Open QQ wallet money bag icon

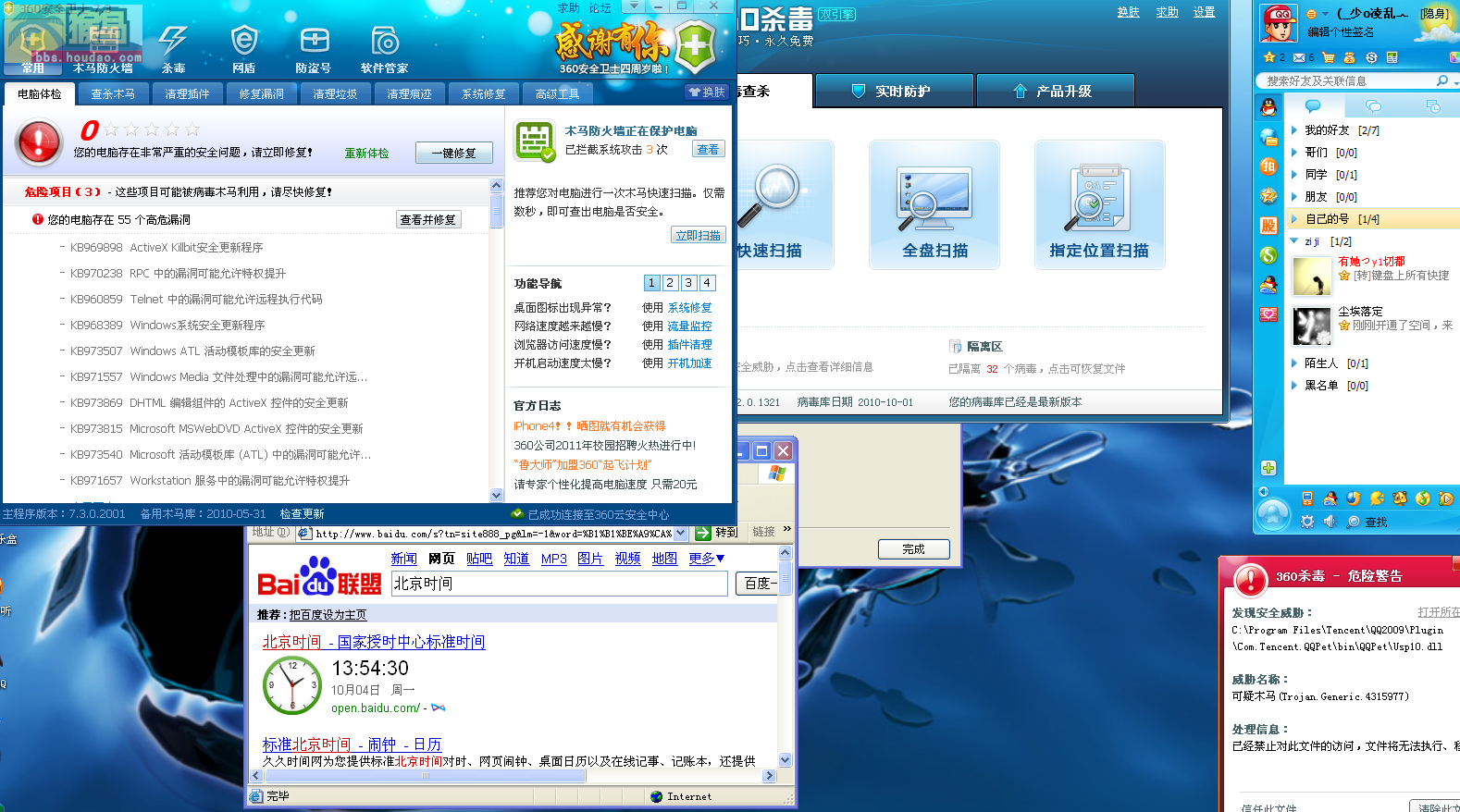pyautogui.click(x=1350, y=57)
